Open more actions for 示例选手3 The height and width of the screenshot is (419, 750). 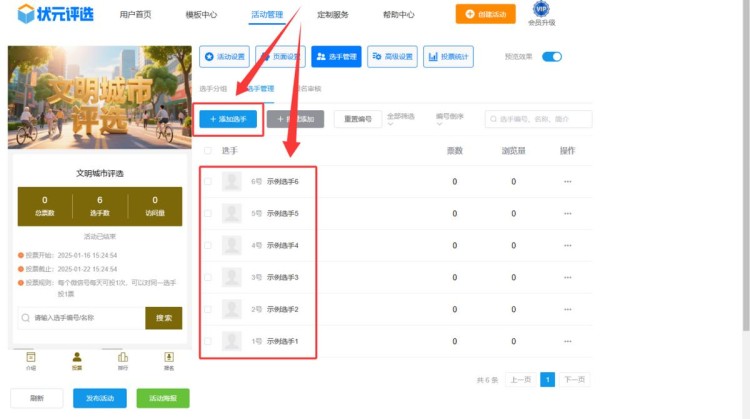coord(567,277)
